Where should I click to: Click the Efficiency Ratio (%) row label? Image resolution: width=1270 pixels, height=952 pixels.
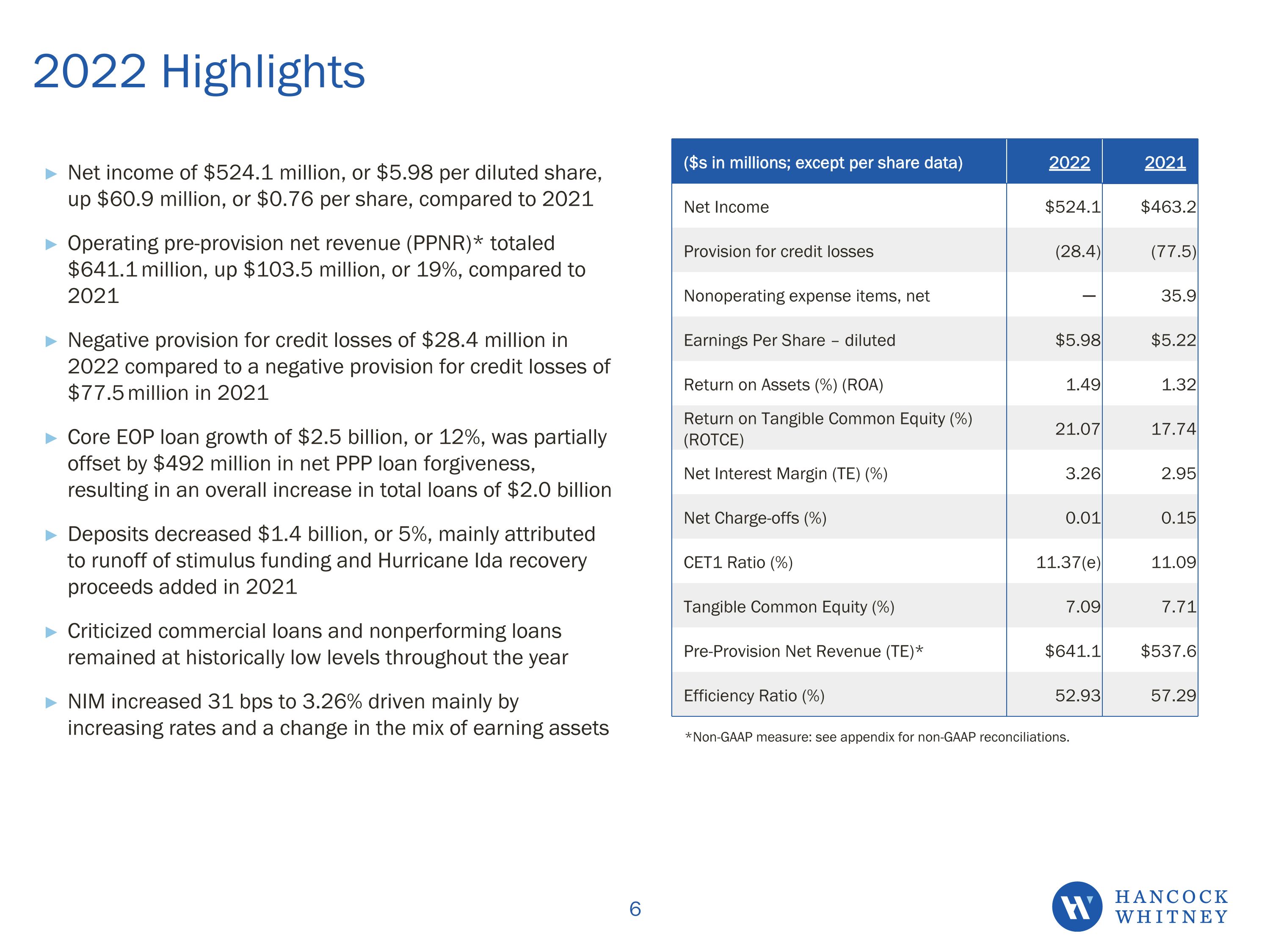click(x=753, y=696)
